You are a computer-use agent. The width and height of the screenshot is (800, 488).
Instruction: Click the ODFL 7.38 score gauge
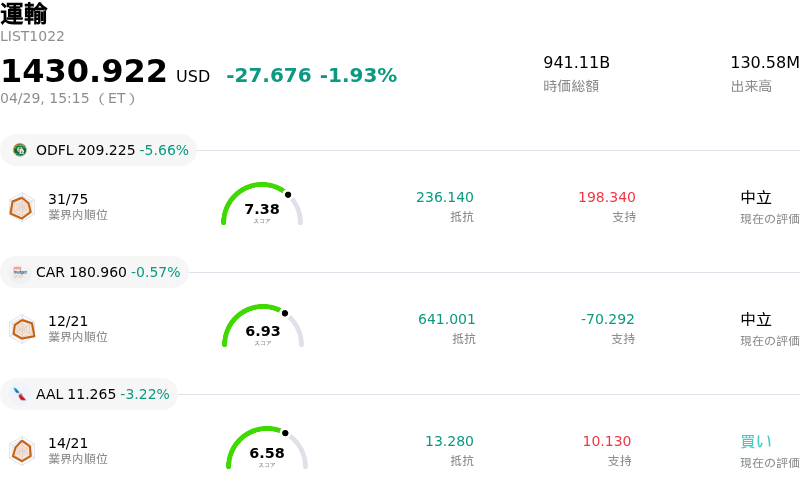[x=262, y=205]
